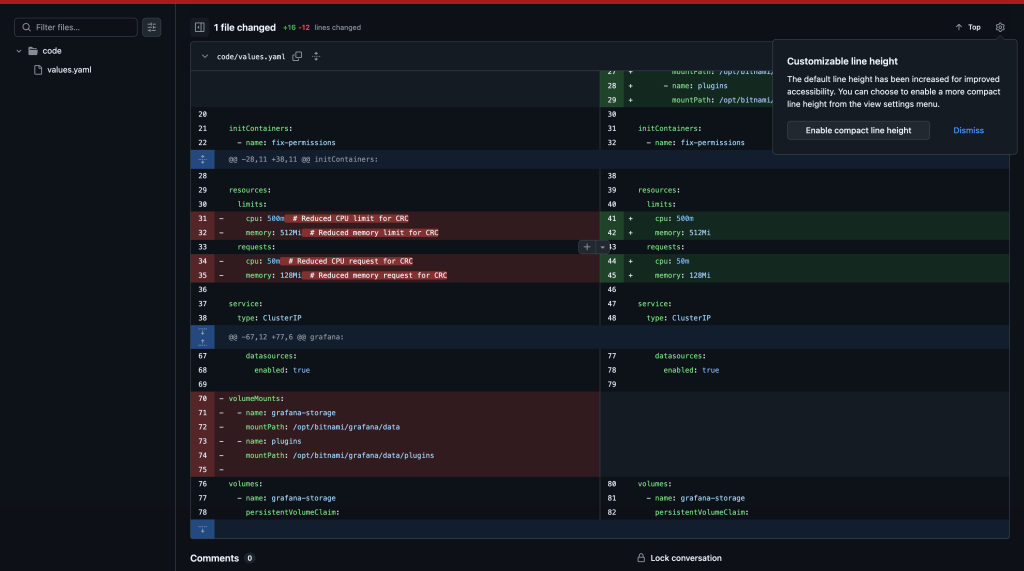The width and height of the screenshot is (1024, 571).
Task: Open values.yaml in file tree
Action: pos(69,70)
